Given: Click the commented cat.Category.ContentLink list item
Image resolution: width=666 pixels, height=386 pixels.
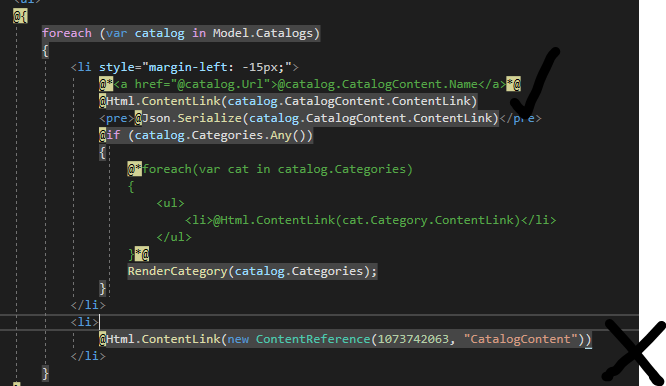Looking at the screenshot, I should (370, 220).
